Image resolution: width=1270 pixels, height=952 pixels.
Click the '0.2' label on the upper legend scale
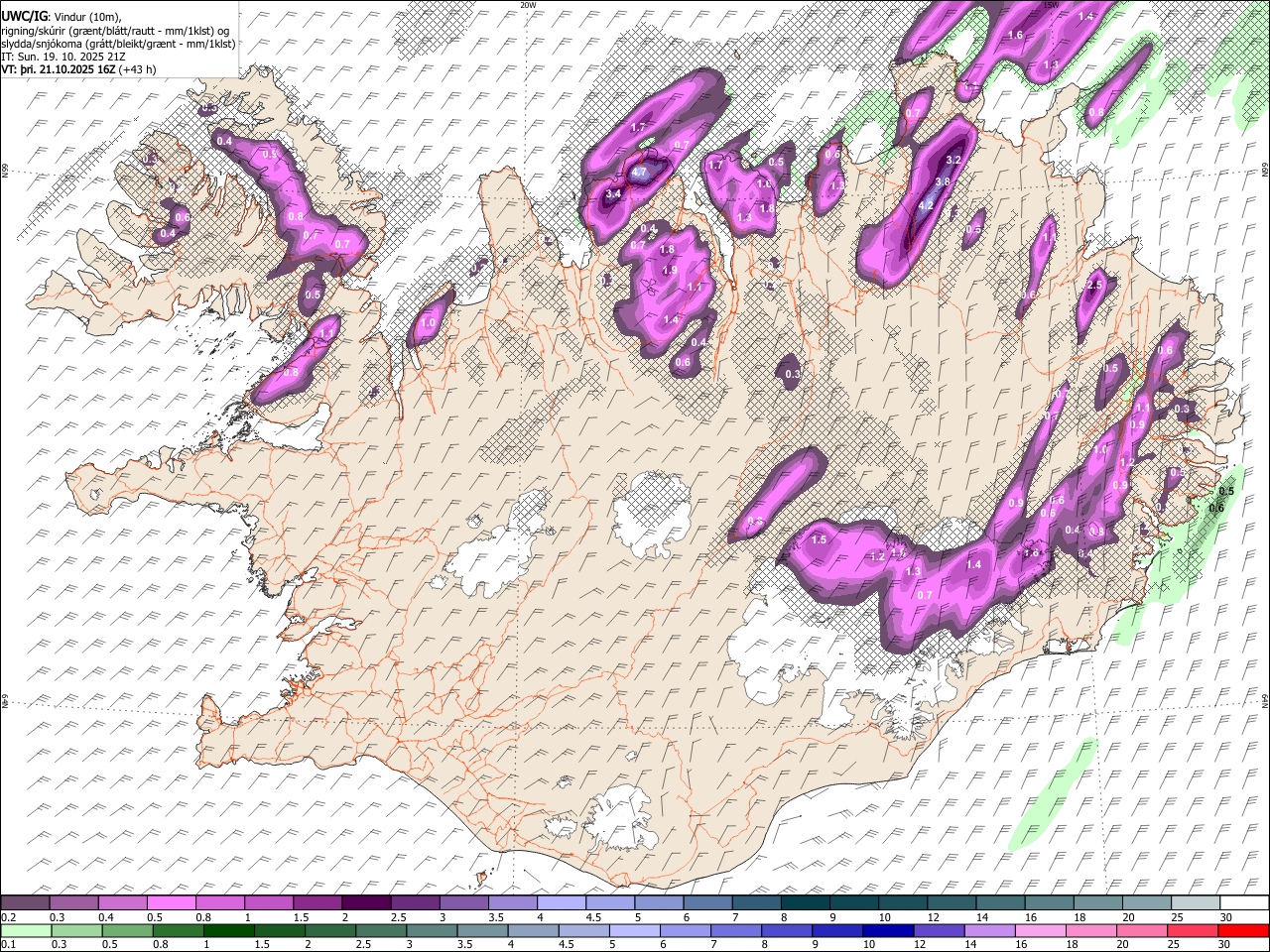7,917
